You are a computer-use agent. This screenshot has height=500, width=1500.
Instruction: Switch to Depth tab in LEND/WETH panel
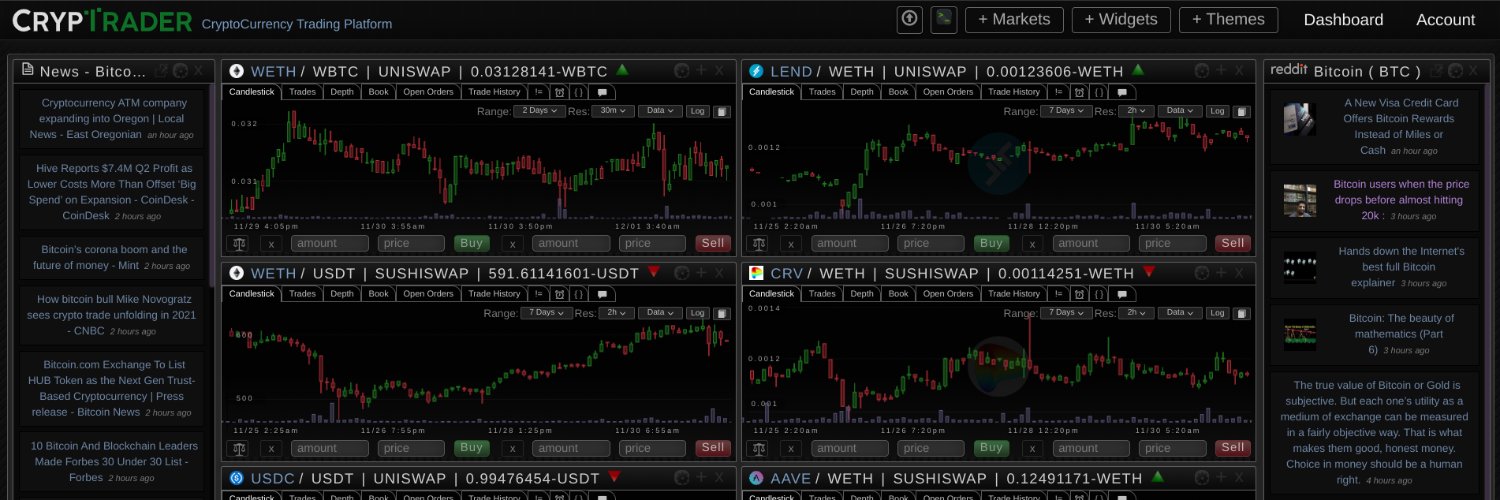coord(862,92)
